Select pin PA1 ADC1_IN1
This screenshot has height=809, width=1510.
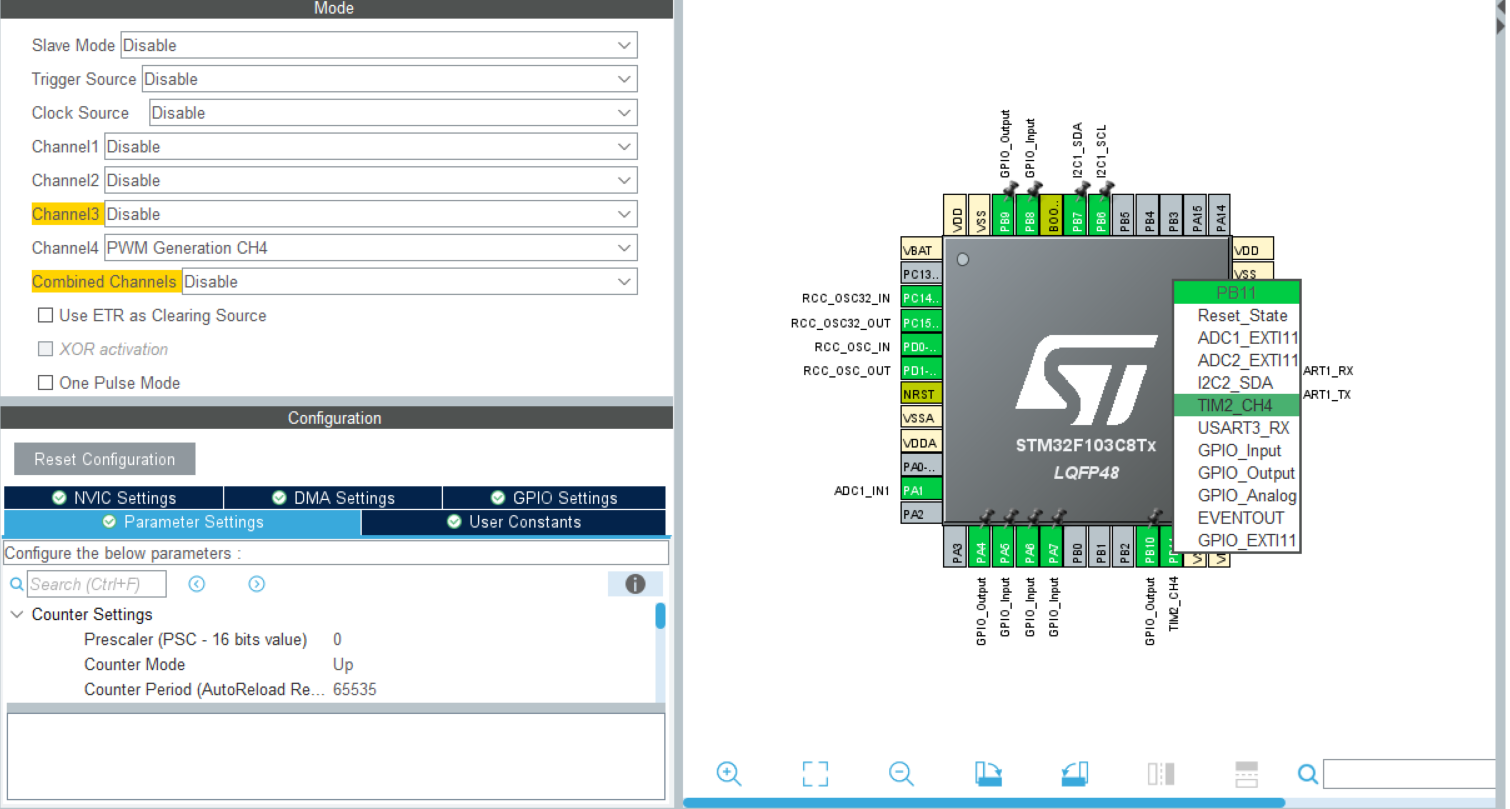pyautogui.click(x=921, y=490)
